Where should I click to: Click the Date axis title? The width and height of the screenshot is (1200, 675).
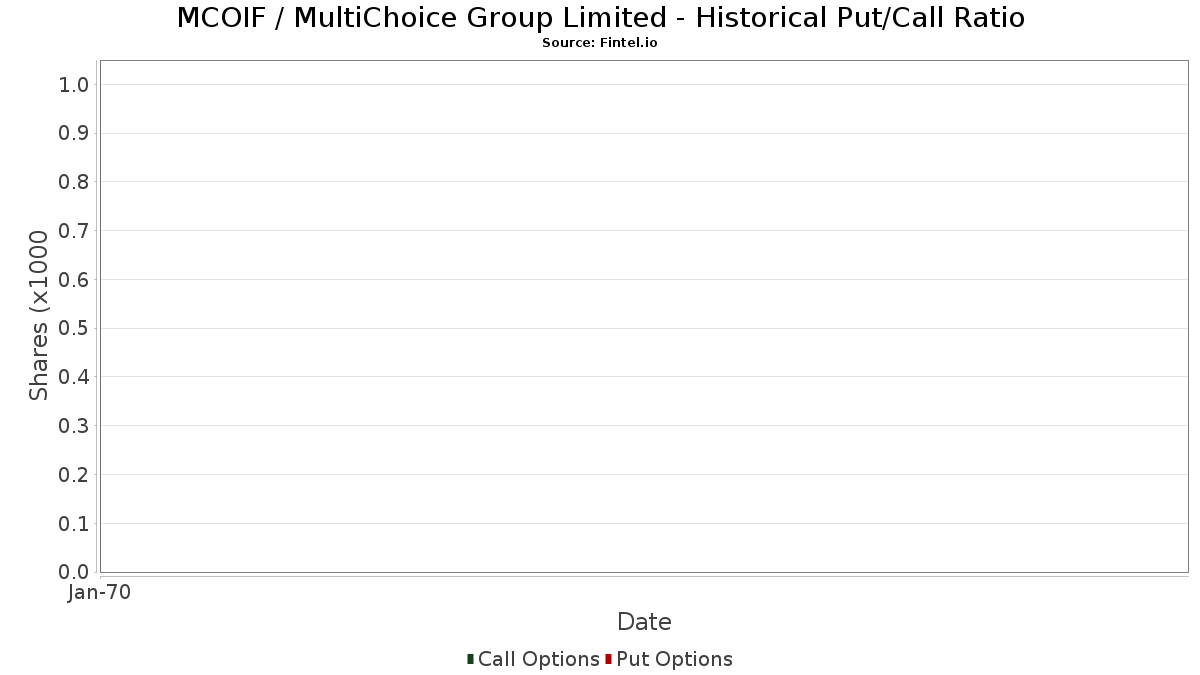point(644,622)
